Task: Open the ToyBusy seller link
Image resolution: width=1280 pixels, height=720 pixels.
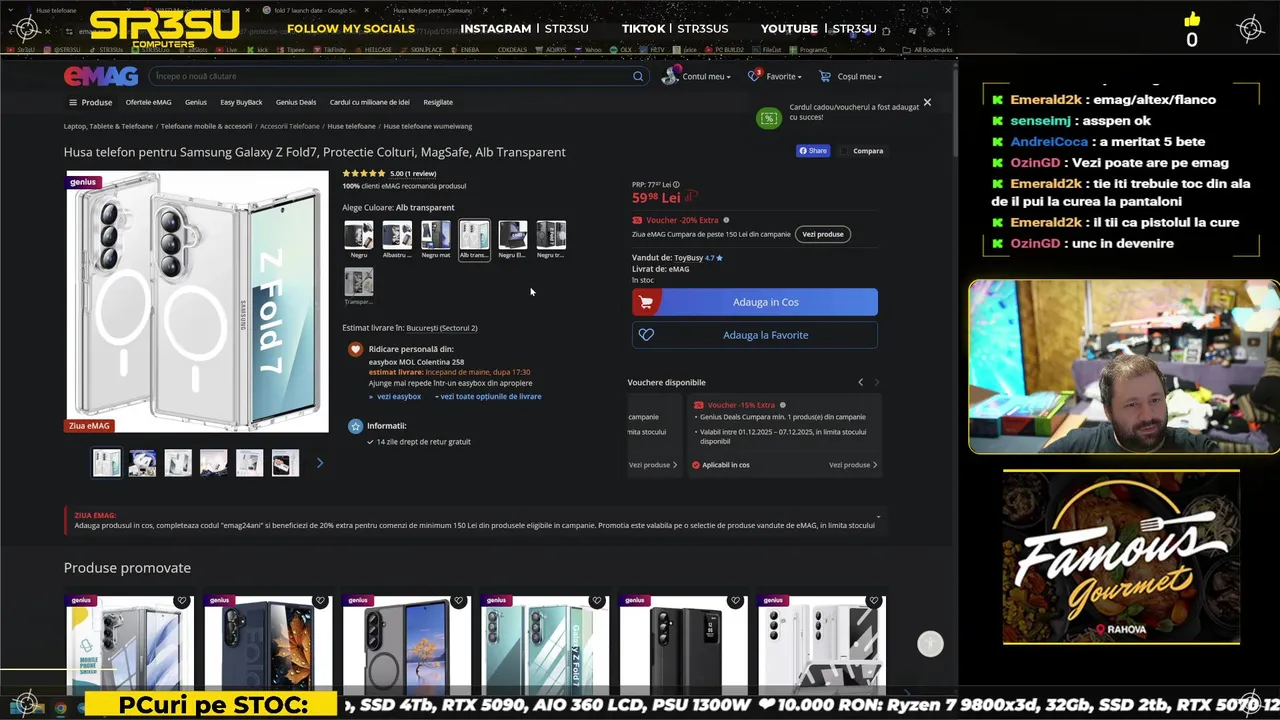Action: 688,258
